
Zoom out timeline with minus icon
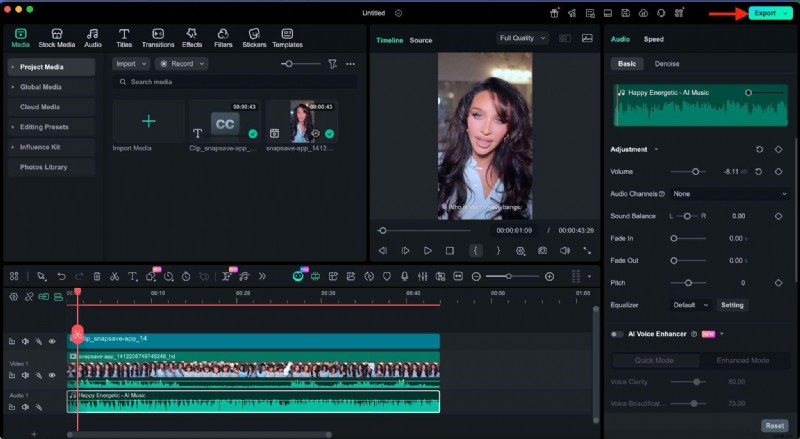click(476, 277)
